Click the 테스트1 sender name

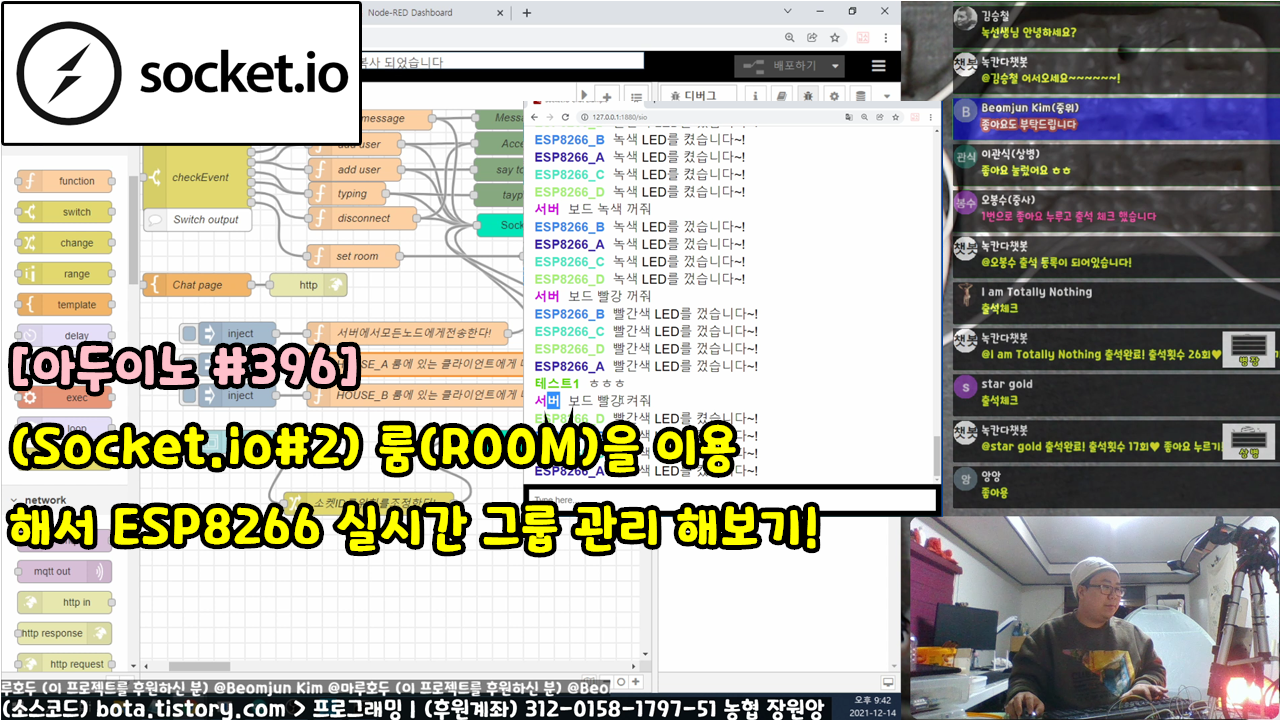[558, 383]
